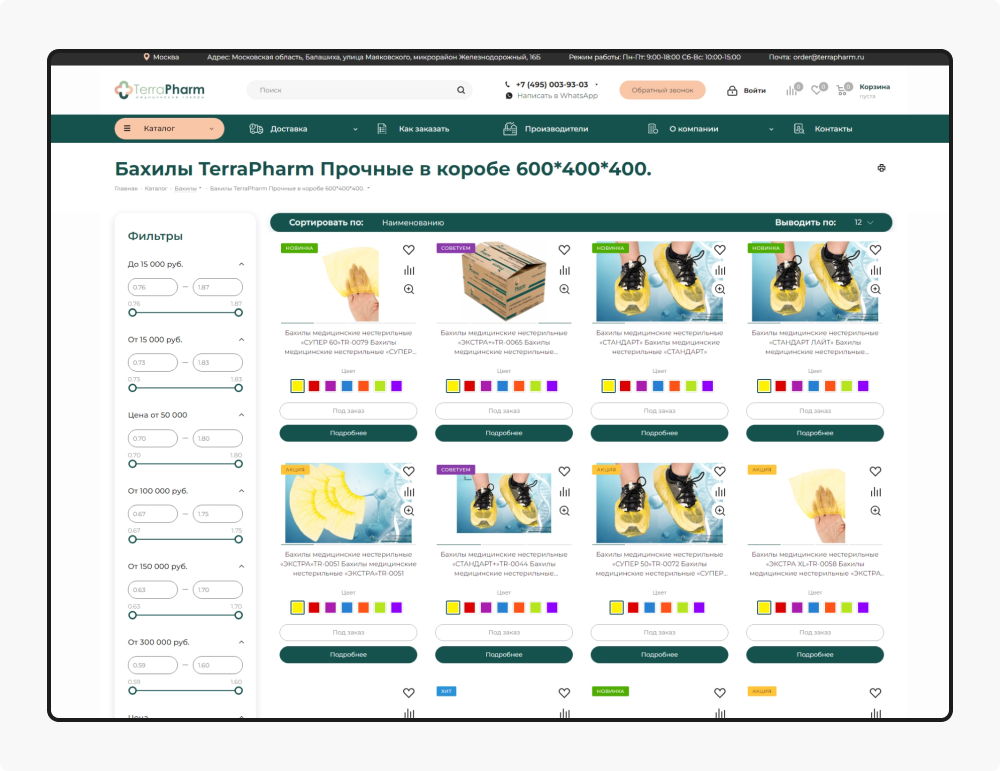The width and height of the screenshot is (1000, 771).
Task: Add ЭКСТРА+ TR-0065 product to favorites
Action: 564,250
